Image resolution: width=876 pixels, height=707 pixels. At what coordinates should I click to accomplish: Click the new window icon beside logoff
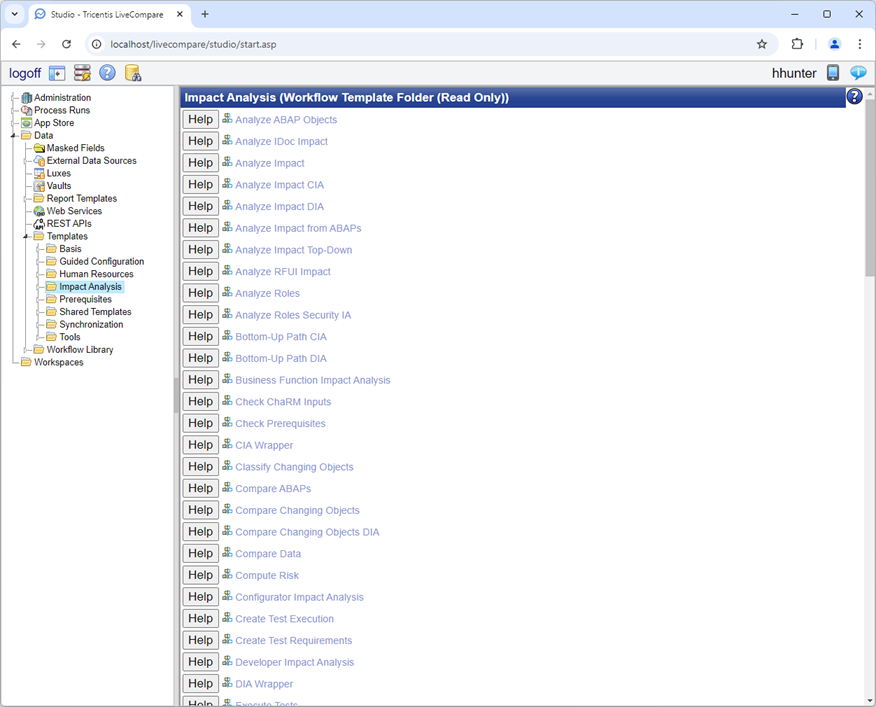coord(57,73)
